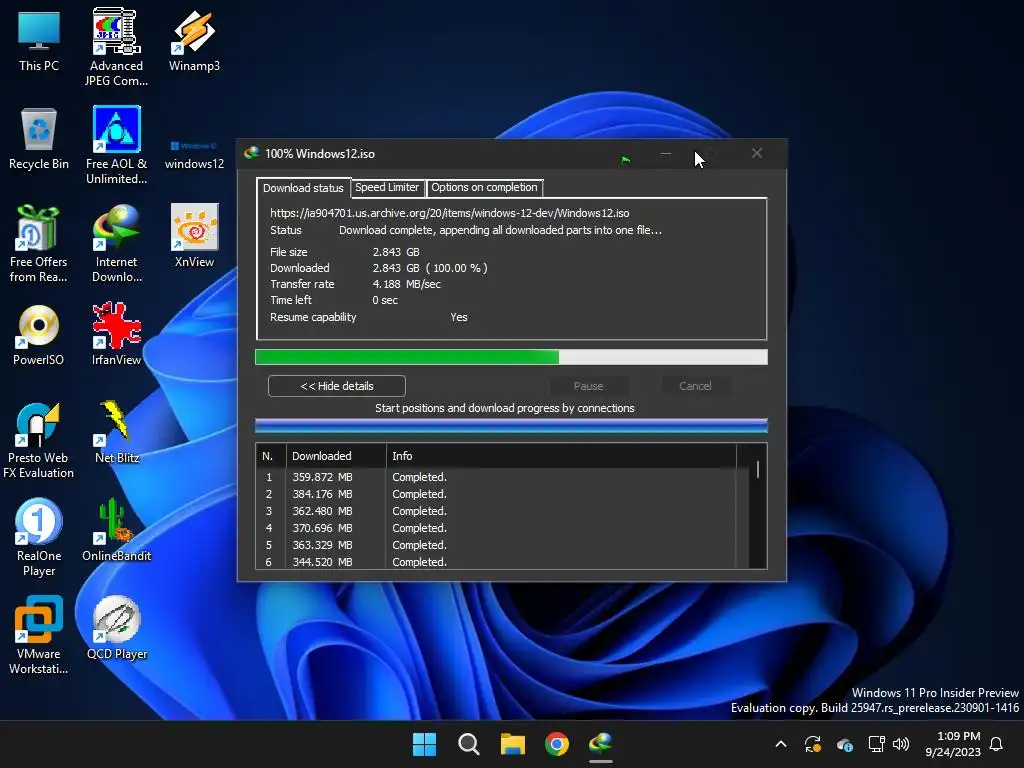Show hidden system tray icons
Image resolution: width=1024 pixels, height=768 pixels.
tap(780, 744)
